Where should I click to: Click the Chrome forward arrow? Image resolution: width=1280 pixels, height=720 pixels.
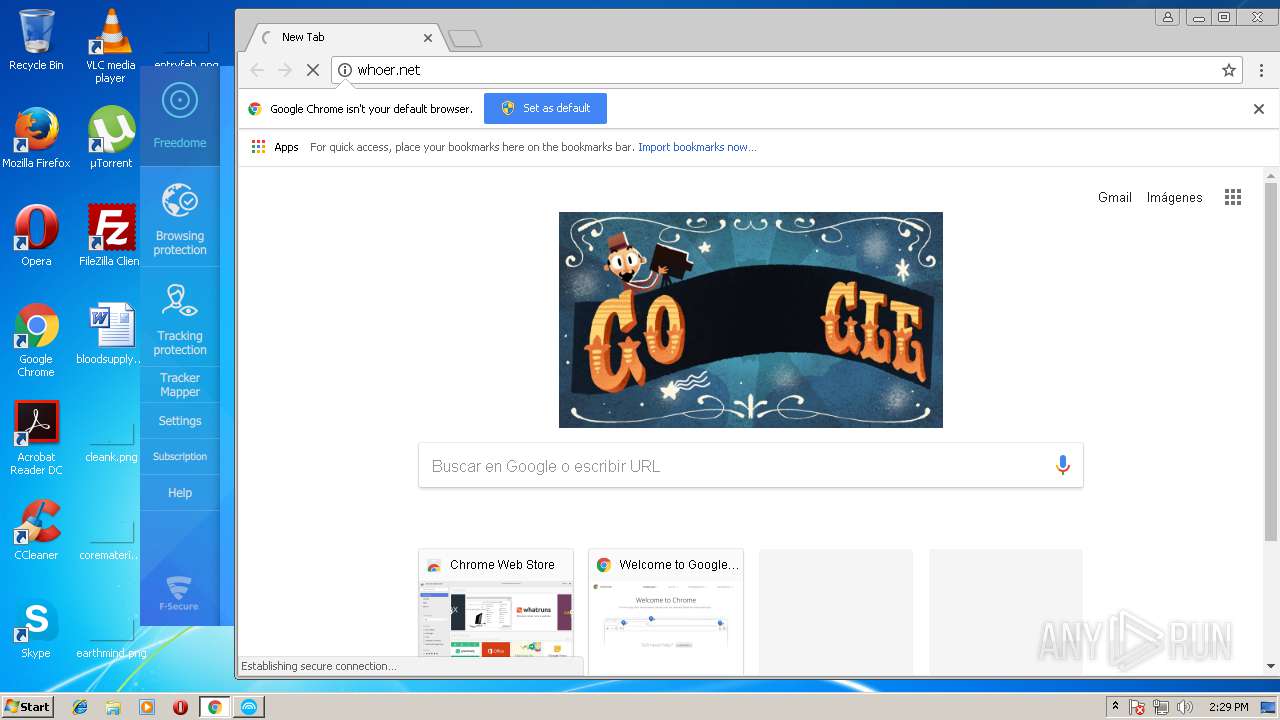pyautogui.click(x=285, y=70)
